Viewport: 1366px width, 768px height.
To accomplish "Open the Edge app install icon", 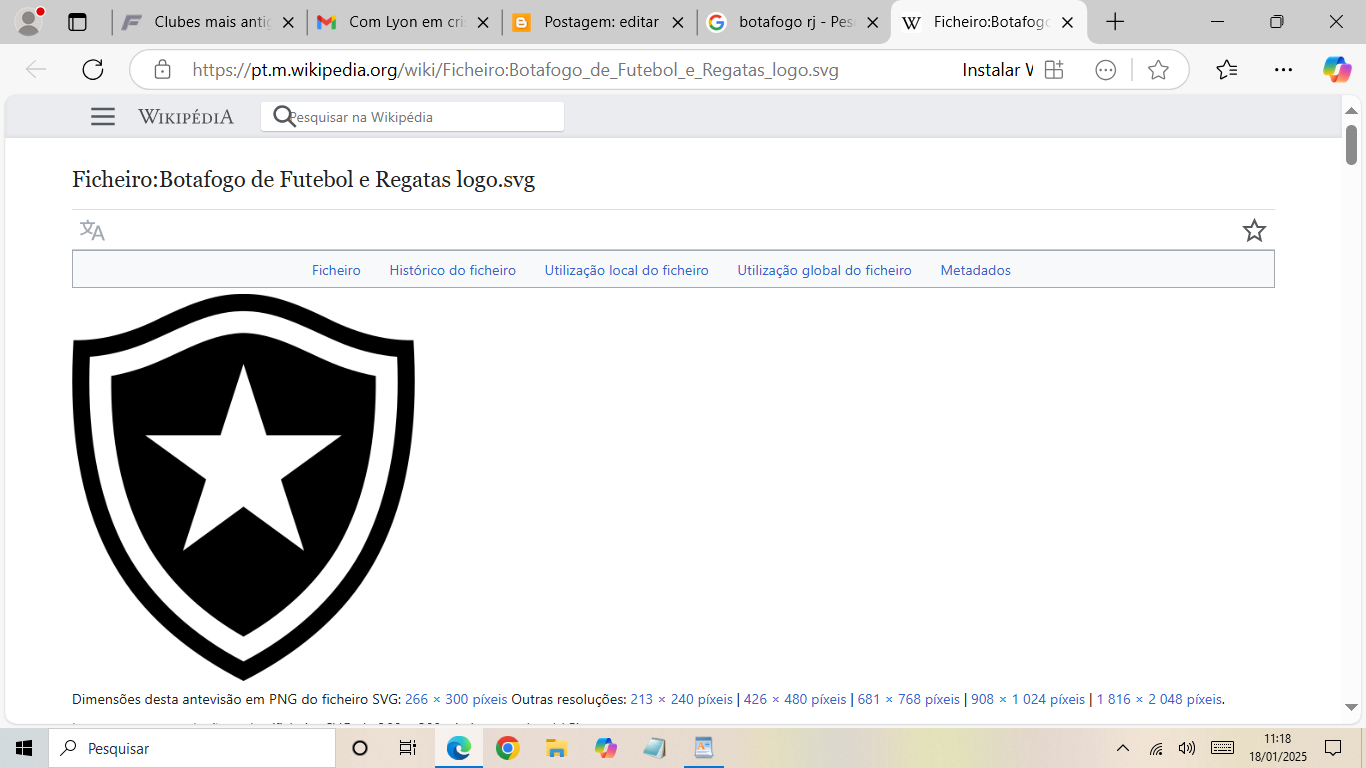I will 1053,70.
